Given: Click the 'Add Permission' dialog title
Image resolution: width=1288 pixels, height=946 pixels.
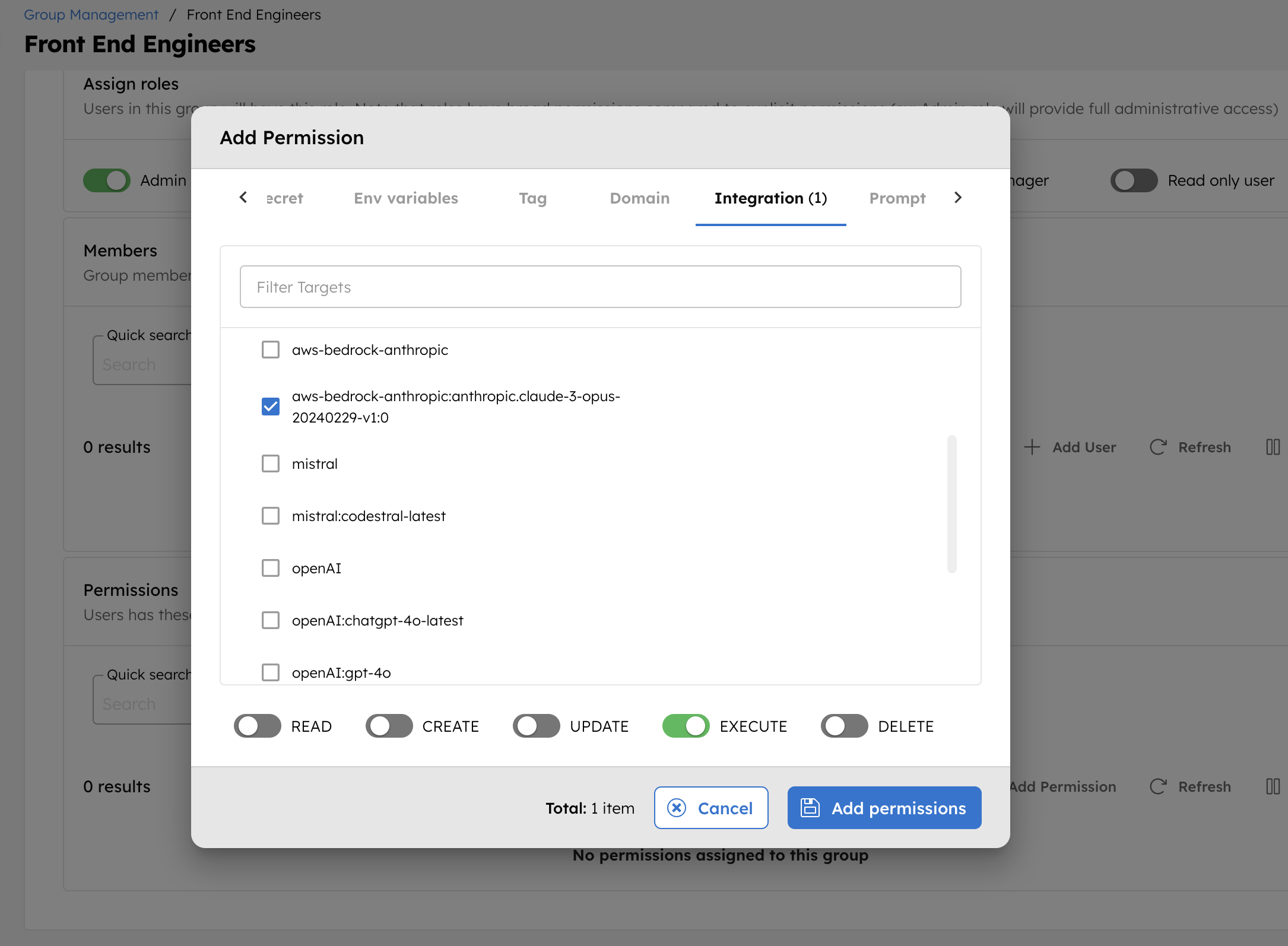Looking at the screenshot, I should pyautogui.click(x=291, y=138).
